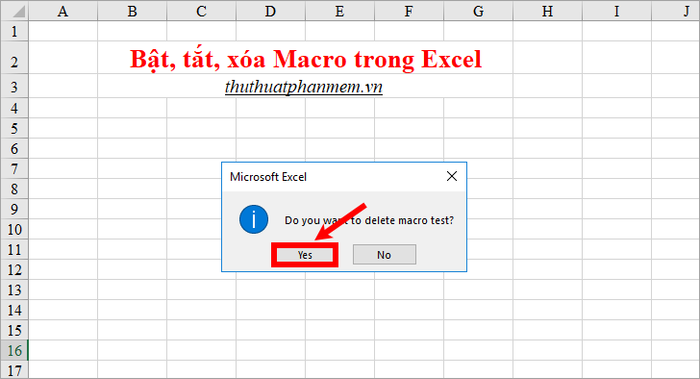Select column H header
This screenshot has height=379, width=700.
click(x=547, y=11)
